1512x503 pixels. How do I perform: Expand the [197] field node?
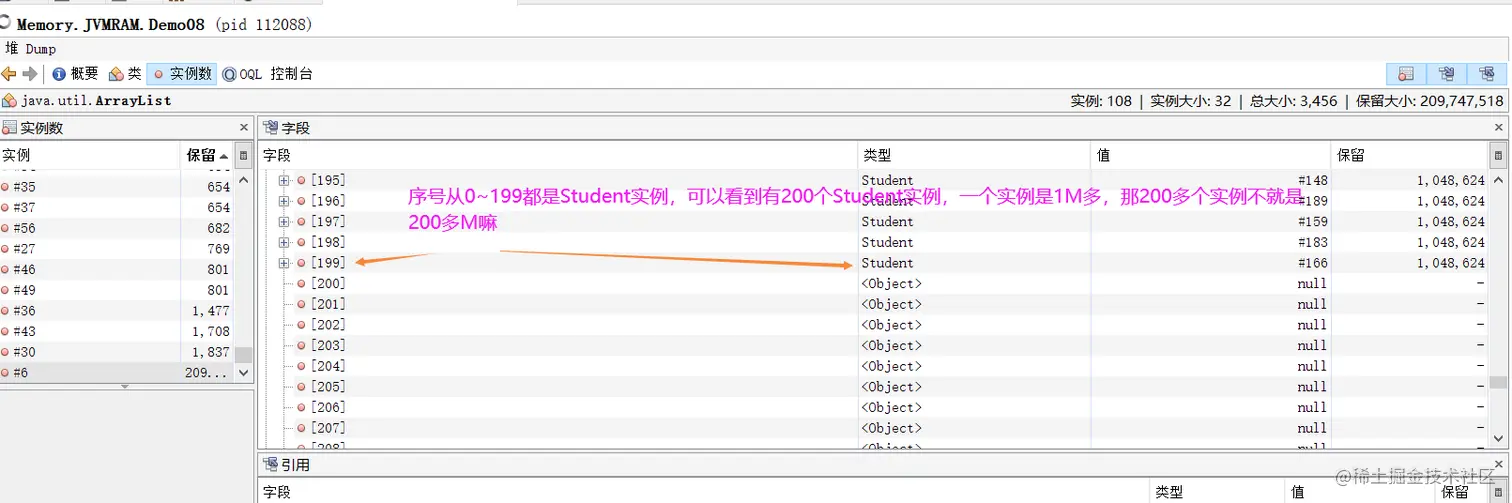[x=284, y=221]
